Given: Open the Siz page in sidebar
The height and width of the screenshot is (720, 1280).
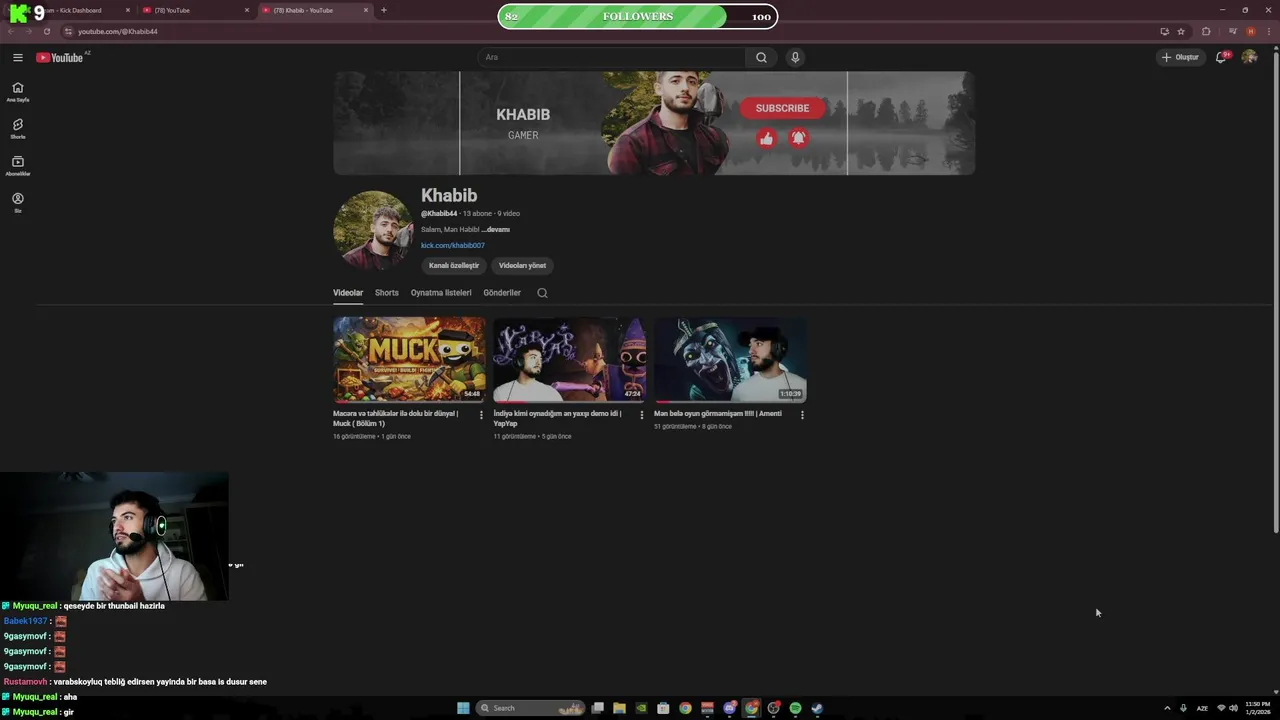Looking at the screenshot, I should [x=18, y=203].
